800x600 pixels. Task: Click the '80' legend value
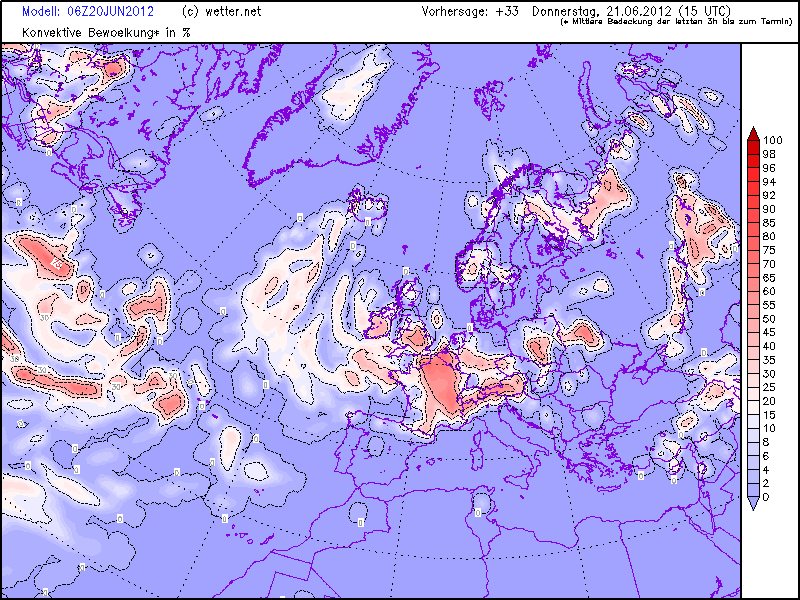click(769, 237)
